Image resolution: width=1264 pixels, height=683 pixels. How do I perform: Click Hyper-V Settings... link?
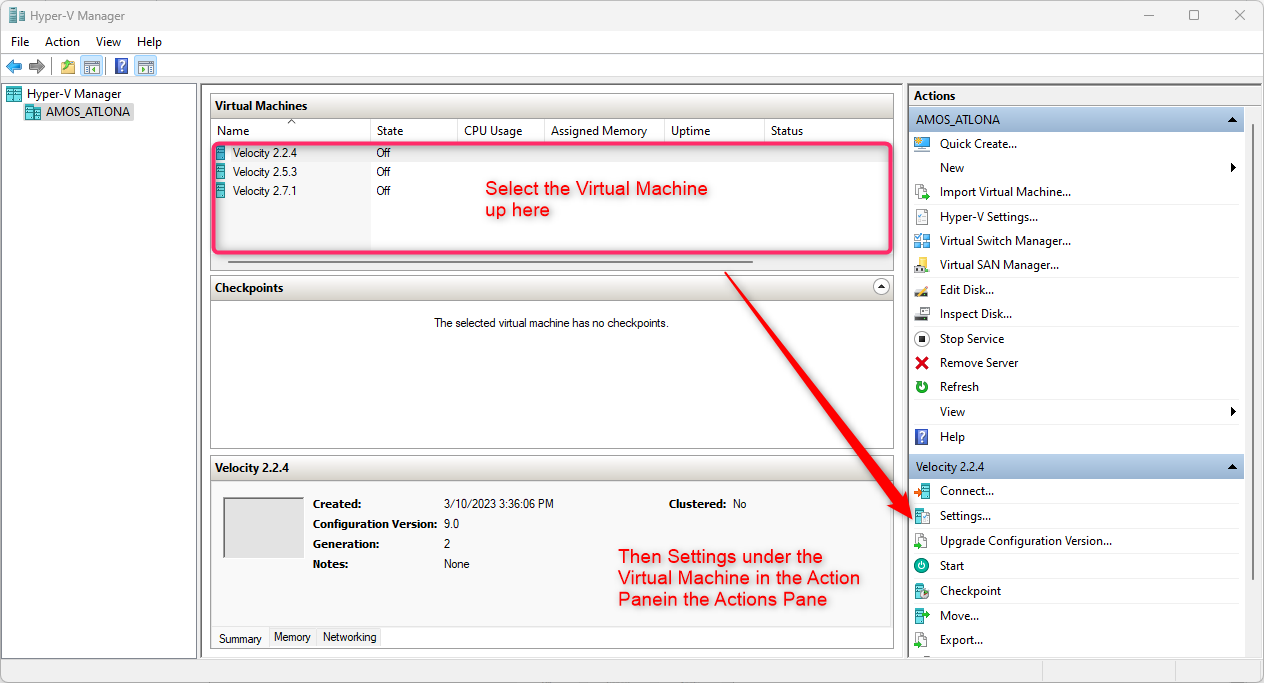989,217
